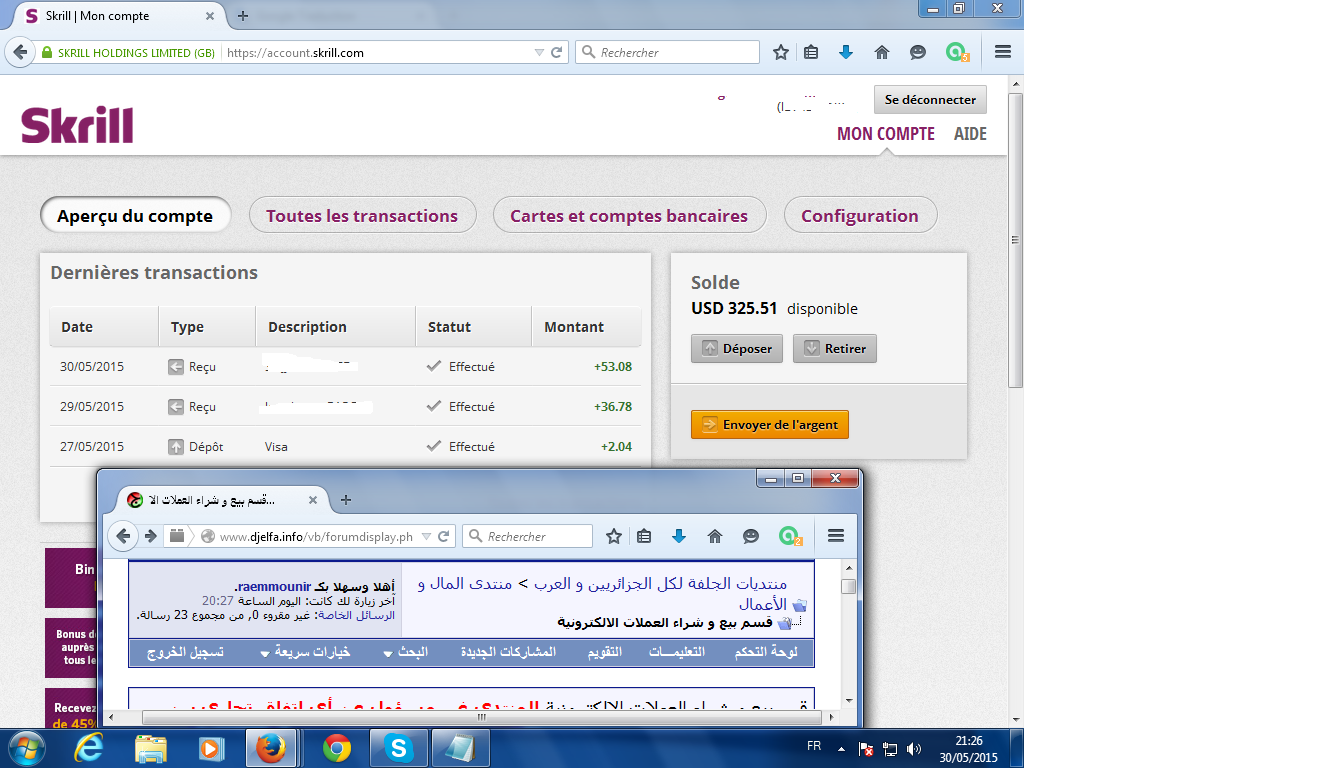
Task: Reload the djelfa.info forum page
Action: 444,536
